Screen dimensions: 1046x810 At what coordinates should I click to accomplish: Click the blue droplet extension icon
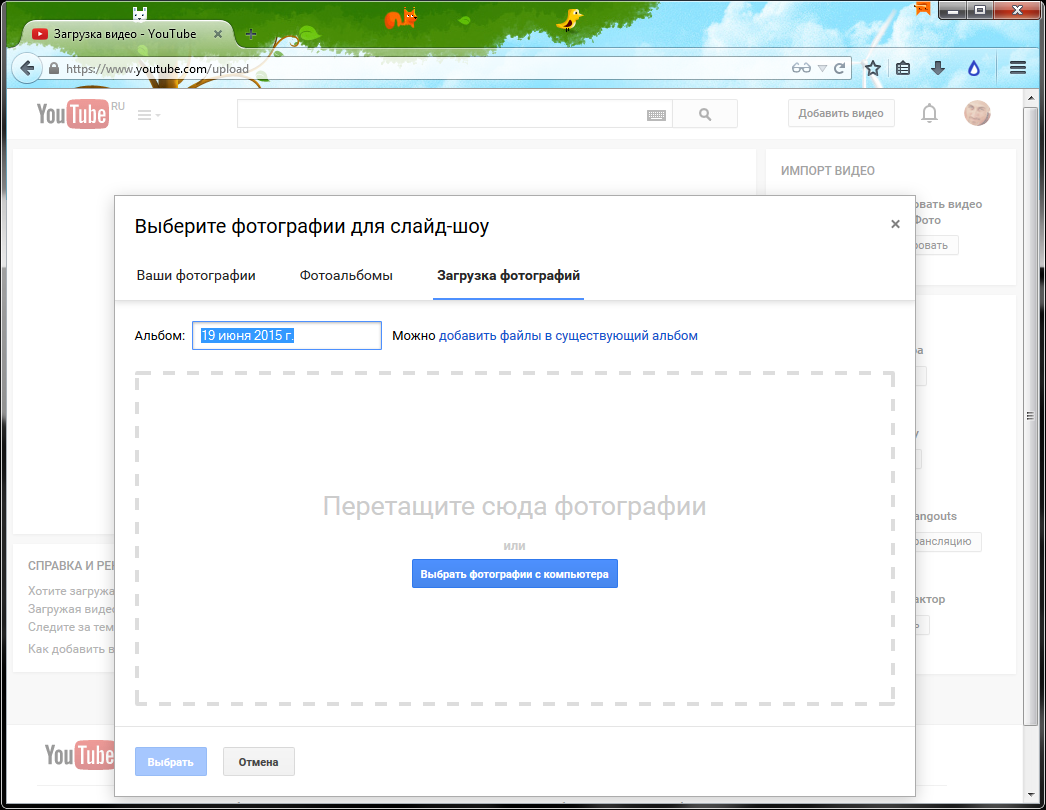(974, 68)
